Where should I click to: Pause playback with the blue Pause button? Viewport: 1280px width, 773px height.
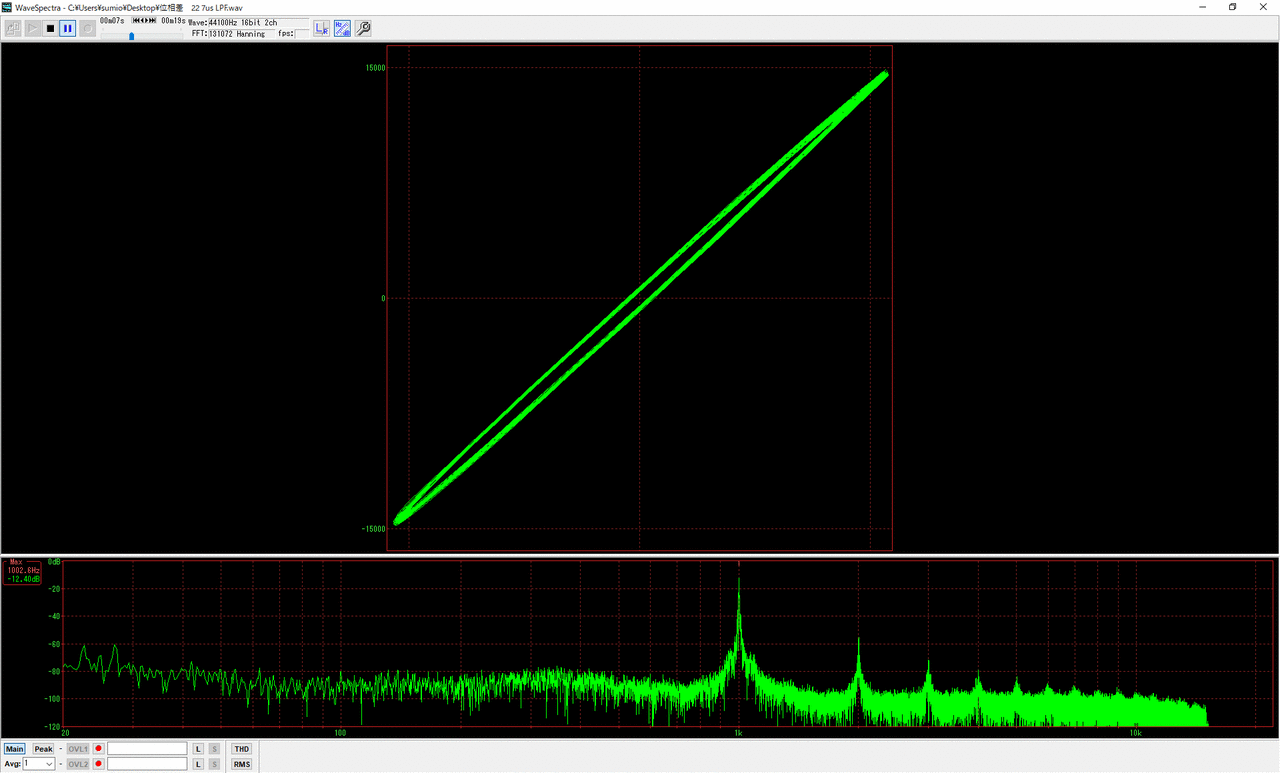[68, 28]
